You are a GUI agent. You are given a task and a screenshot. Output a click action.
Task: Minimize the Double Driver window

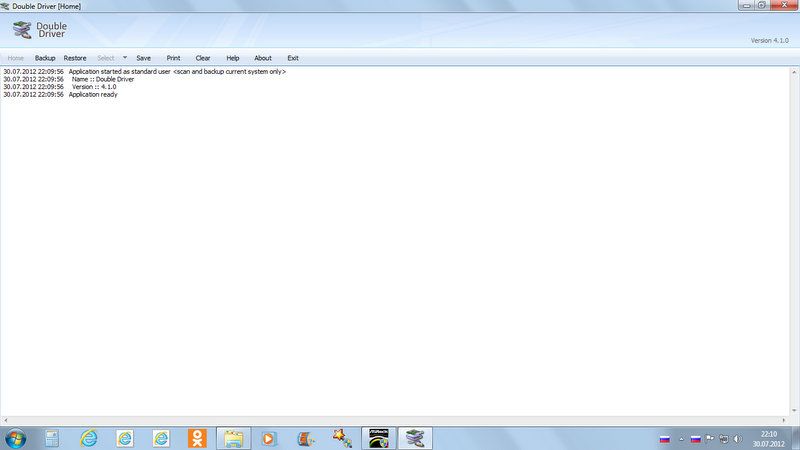(746, 5)
